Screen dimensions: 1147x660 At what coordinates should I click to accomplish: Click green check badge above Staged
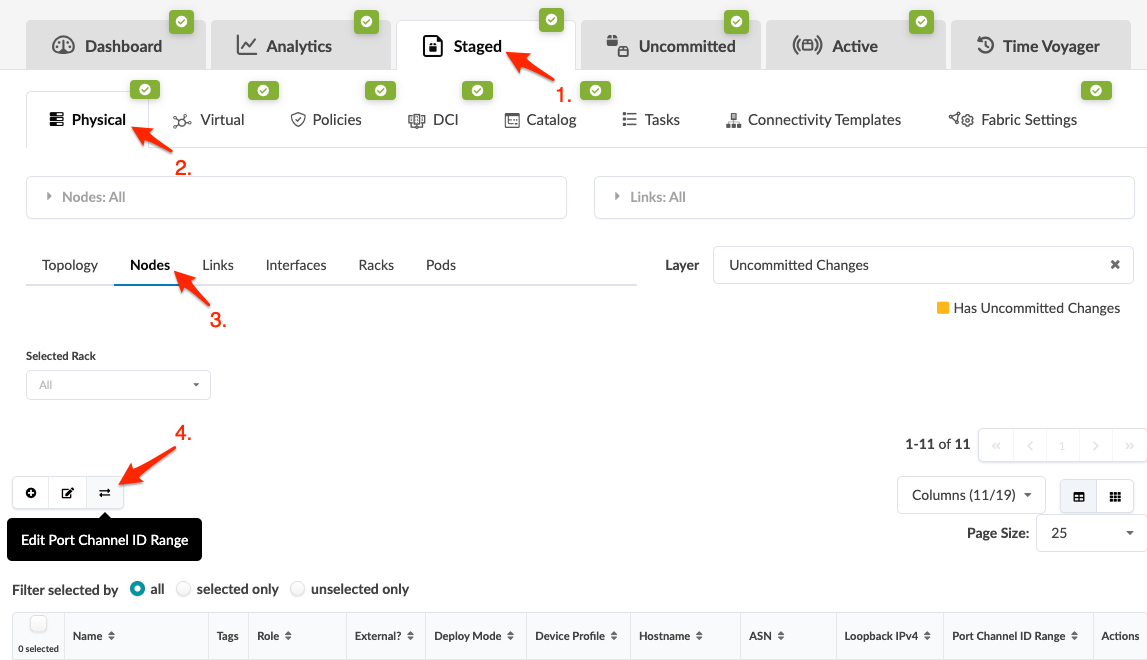pyautogui.click(x=552, y=20)
